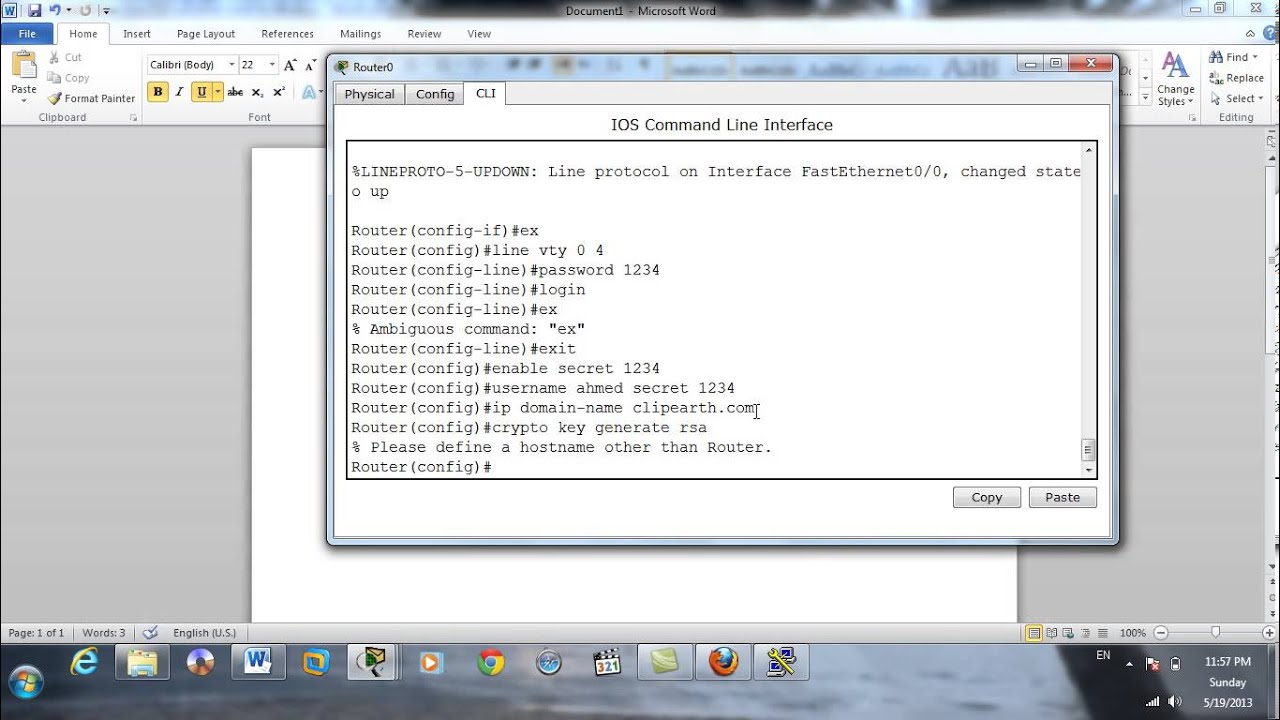Activate the Format Painter tool

91,98
